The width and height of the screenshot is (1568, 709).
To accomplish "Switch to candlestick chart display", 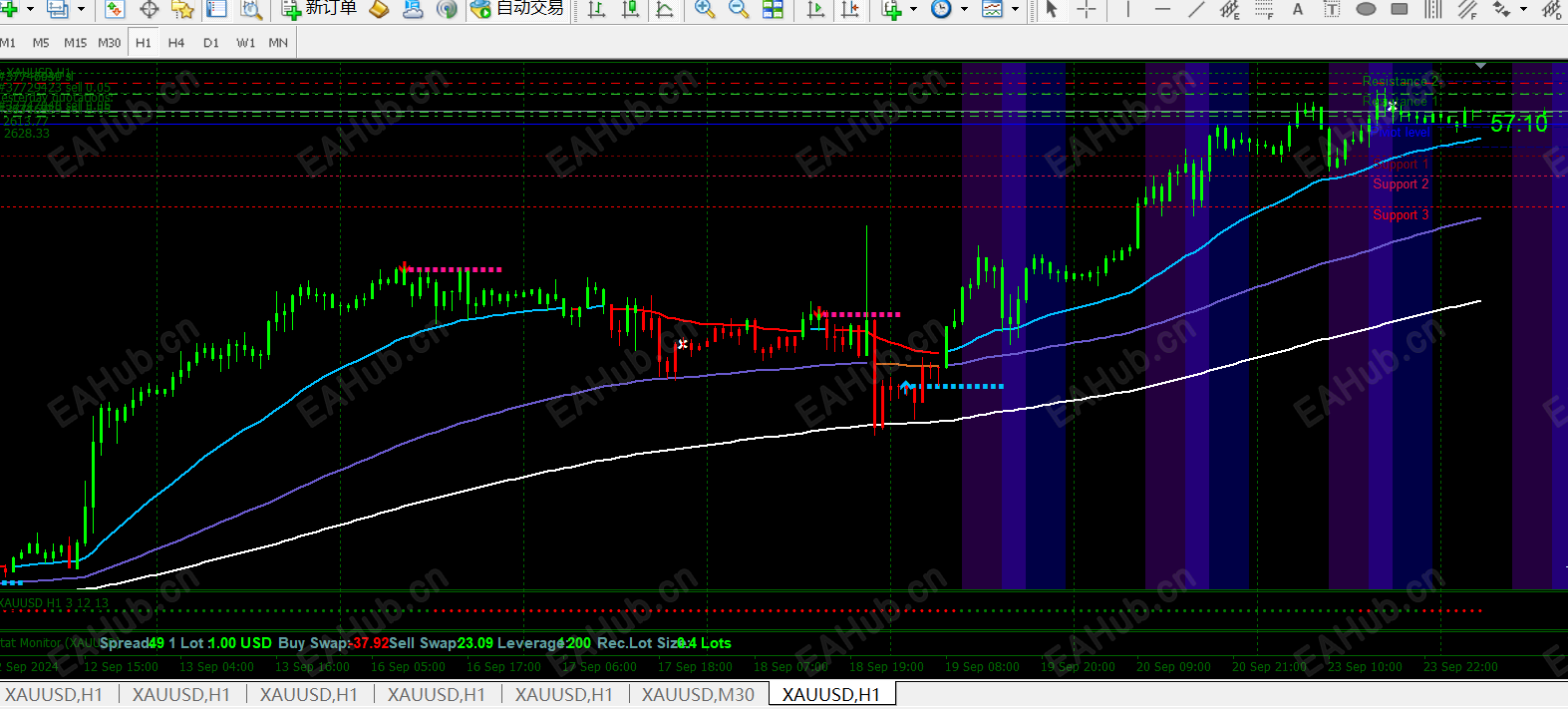I will click(x=630, y=9).
